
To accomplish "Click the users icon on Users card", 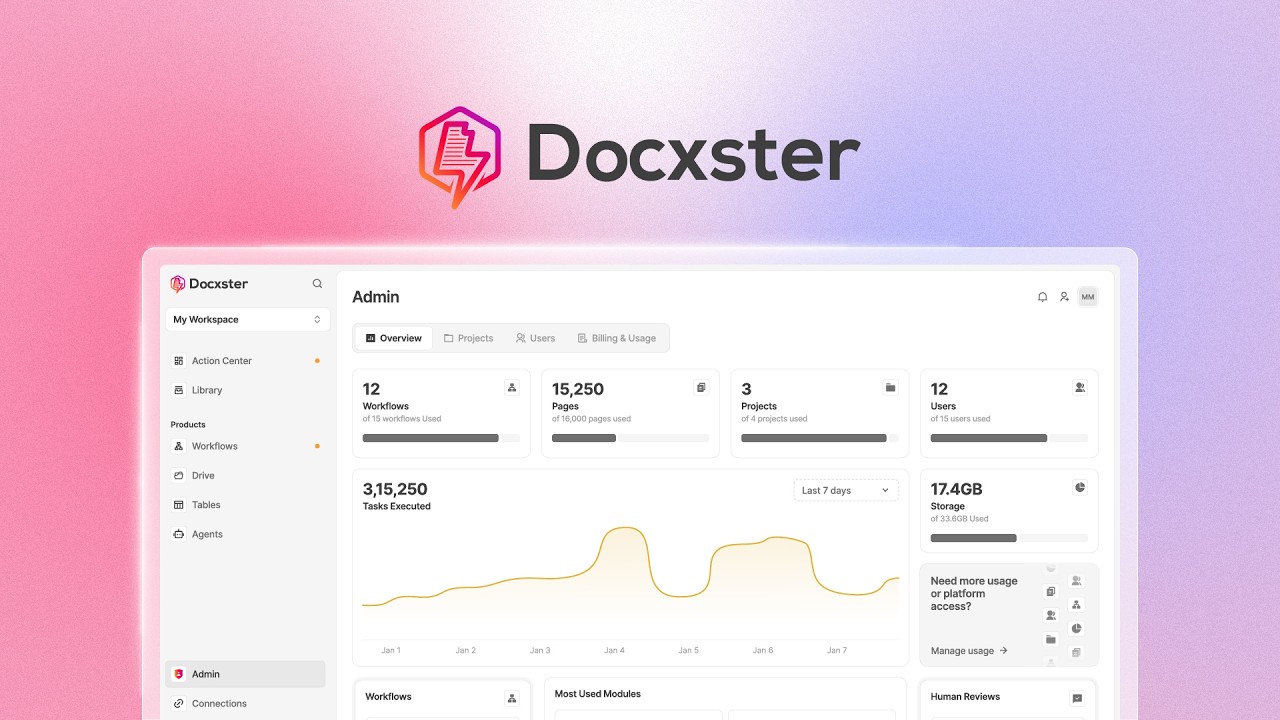I will point(1080,387).
